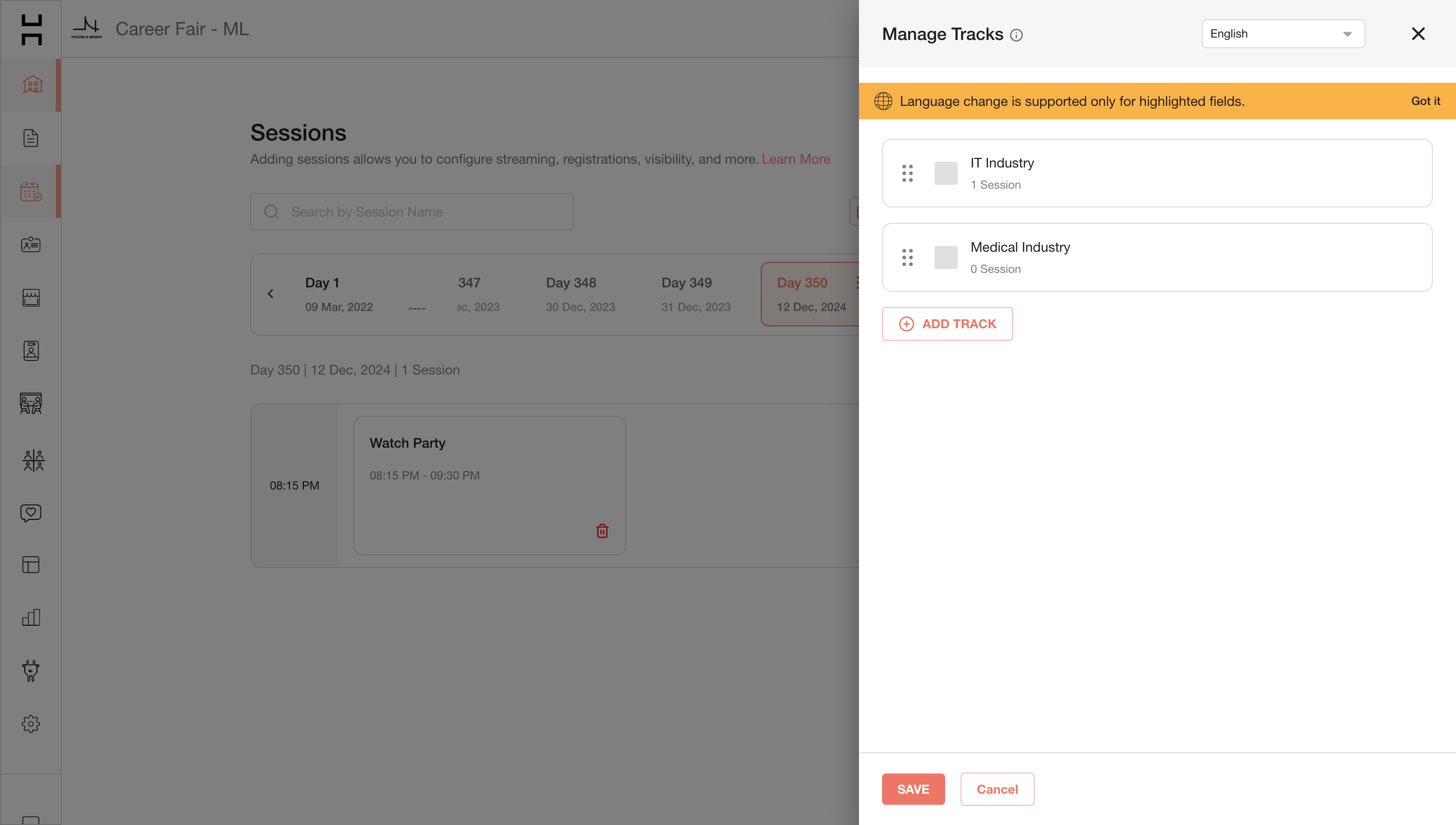Delete the Watch Party session via trash icon
The height and width of the screenshot is (825, 1456).
[x=602, y=531]
